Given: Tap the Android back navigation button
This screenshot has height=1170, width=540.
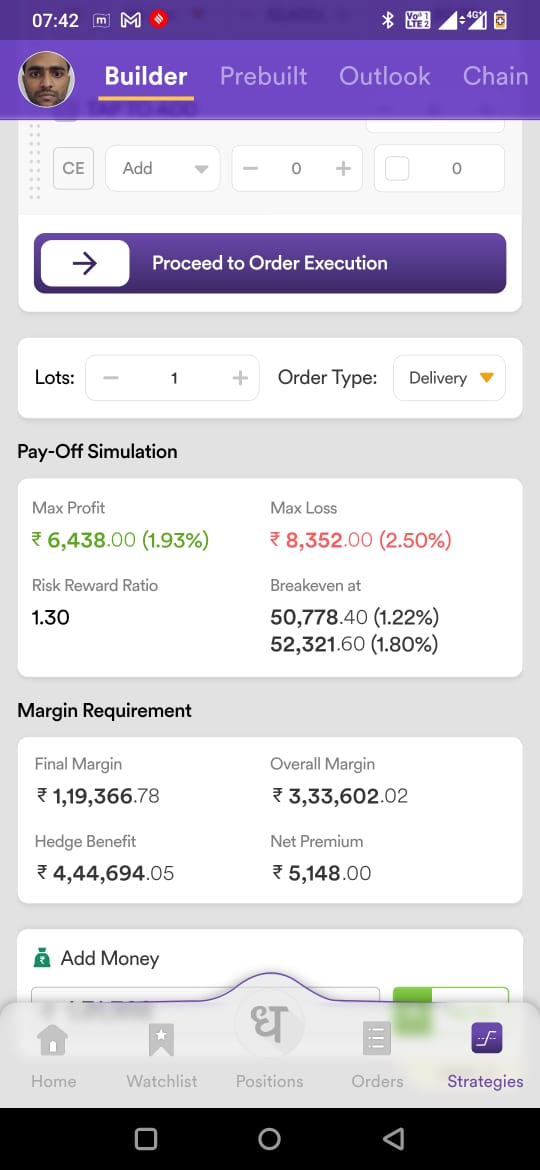Looking at the screenshot, I should tap(392, 1139).
